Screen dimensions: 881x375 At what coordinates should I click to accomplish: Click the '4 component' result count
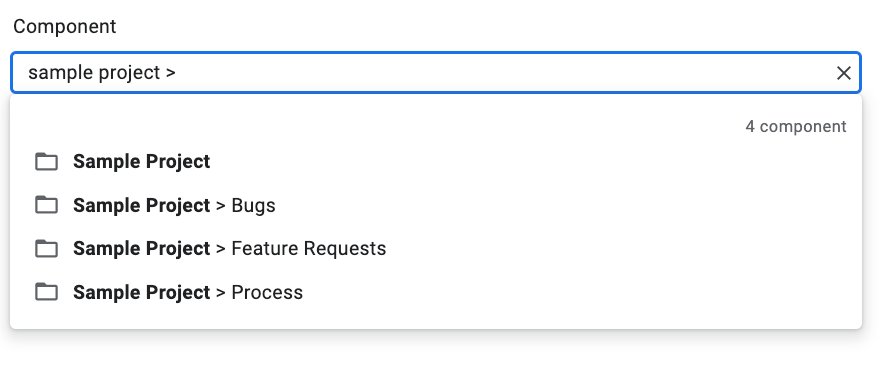(x=796, y=126)
